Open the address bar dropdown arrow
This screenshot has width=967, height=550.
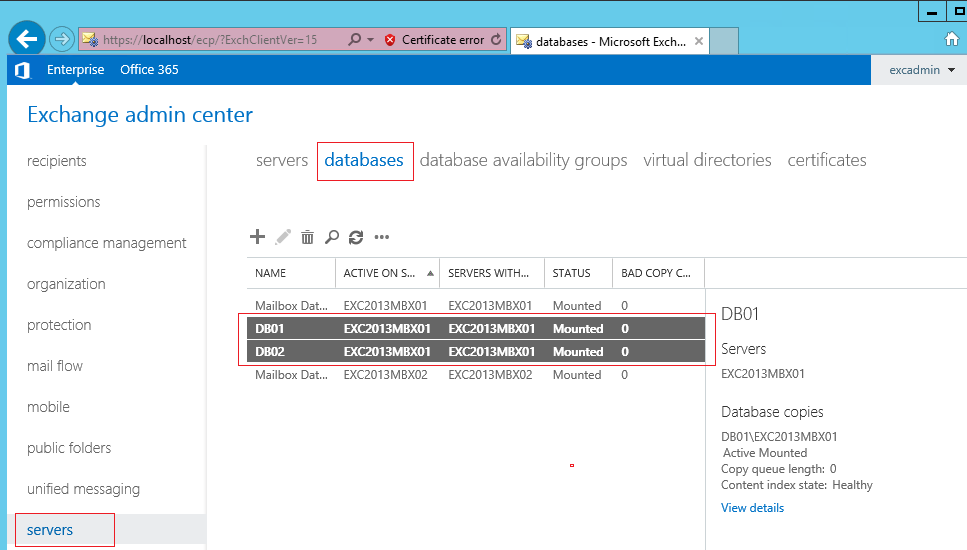click(371, 39)
